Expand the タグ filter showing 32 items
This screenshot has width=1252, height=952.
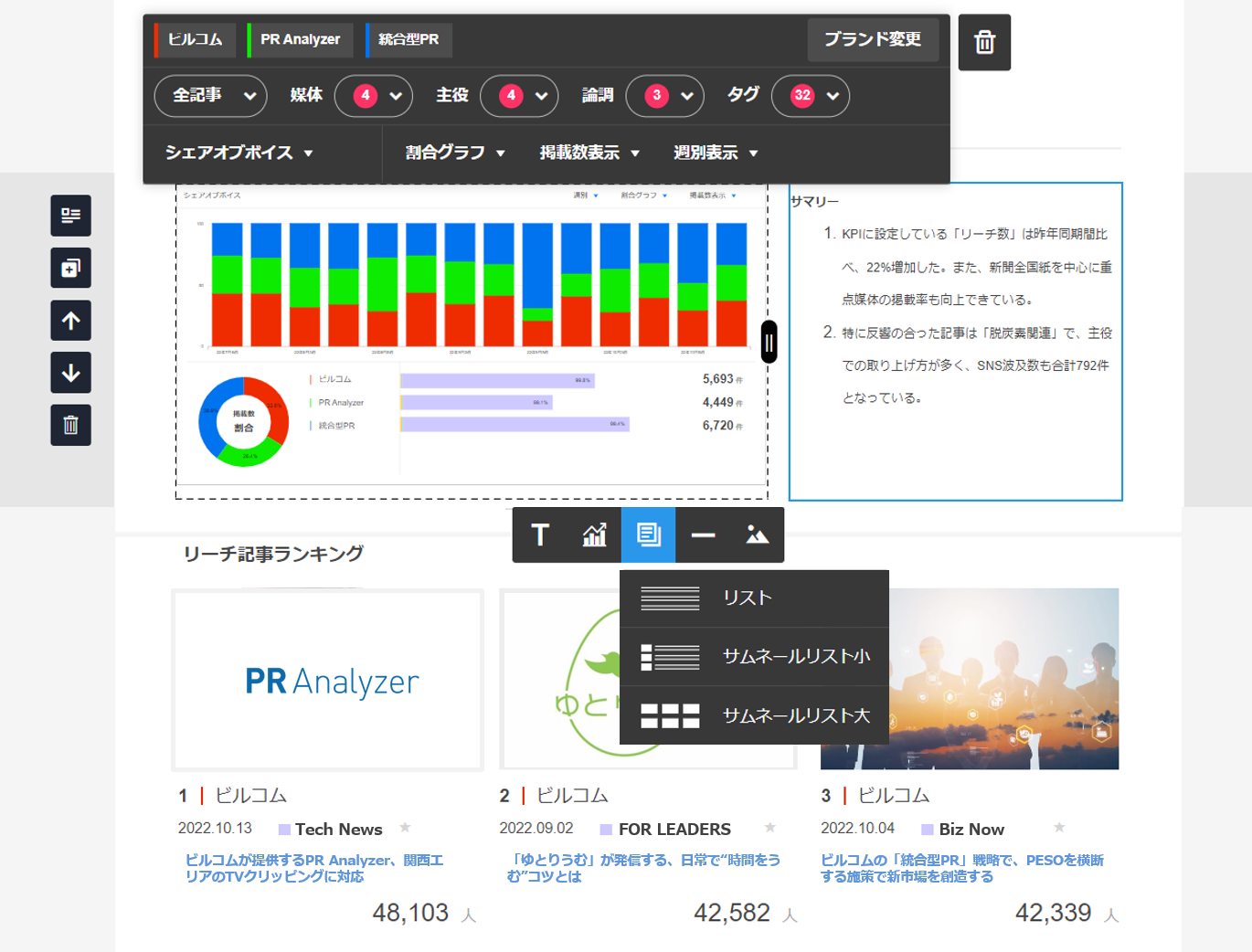coord(810,96)
